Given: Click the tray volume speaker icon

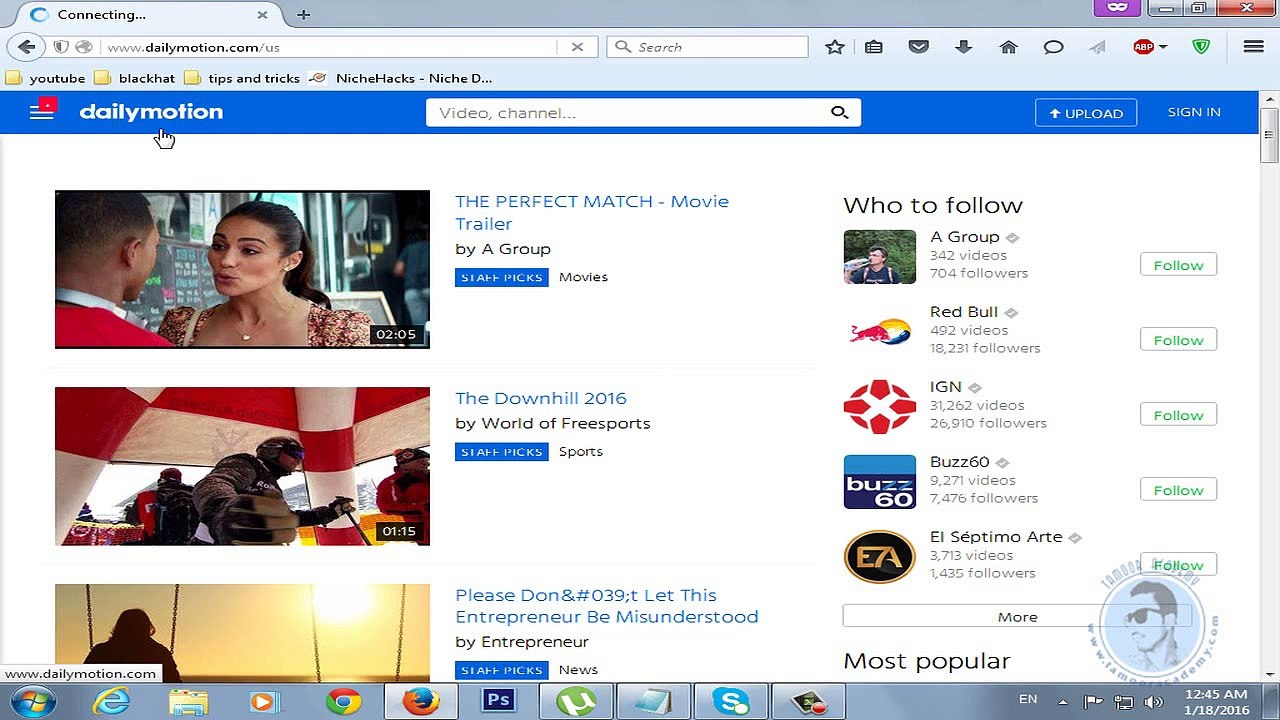Looking at the screenshot, I should (x=1154, y=701).
